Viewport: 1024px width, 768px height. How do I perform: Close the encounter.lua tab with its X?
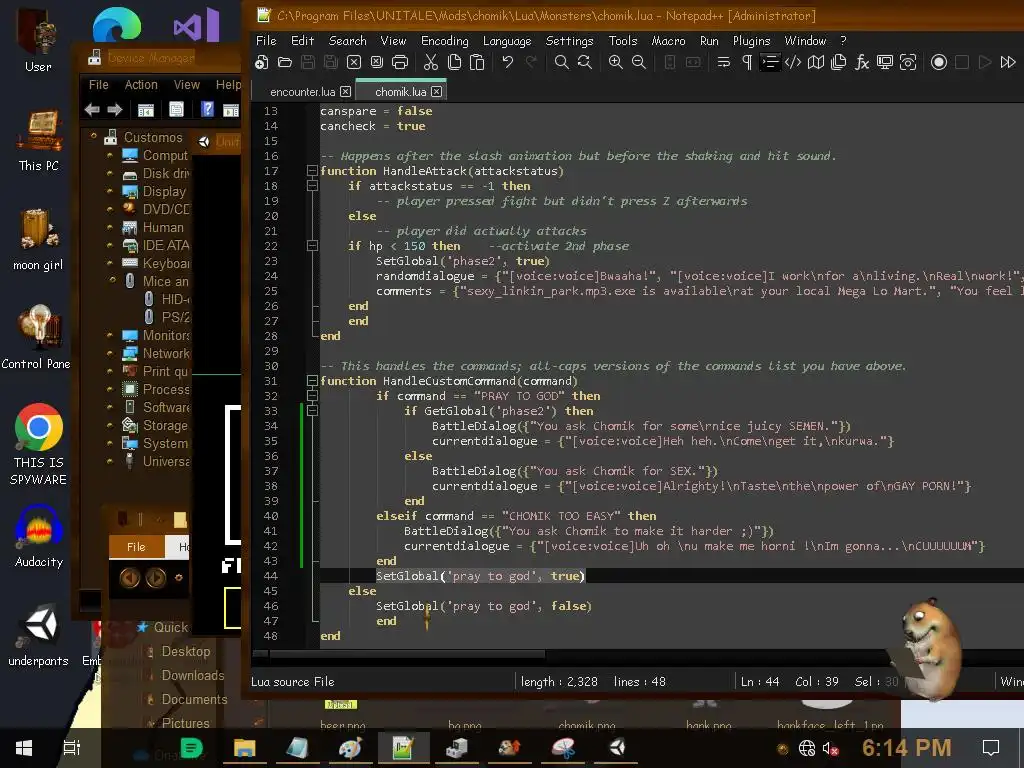(x=345, y=91)
